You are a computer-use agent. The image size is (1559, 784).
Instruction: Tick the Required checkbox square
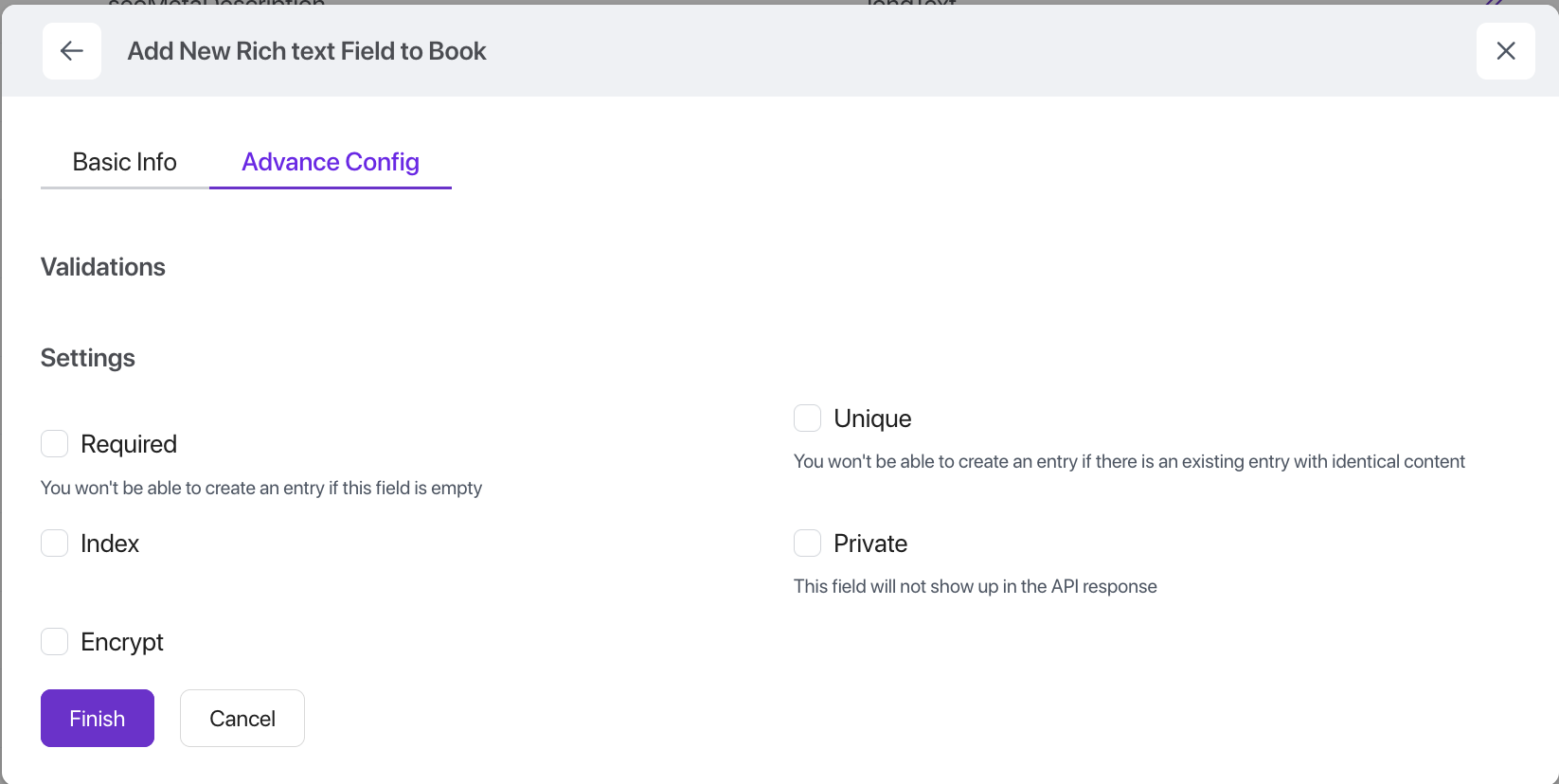(x=55, y=444)
